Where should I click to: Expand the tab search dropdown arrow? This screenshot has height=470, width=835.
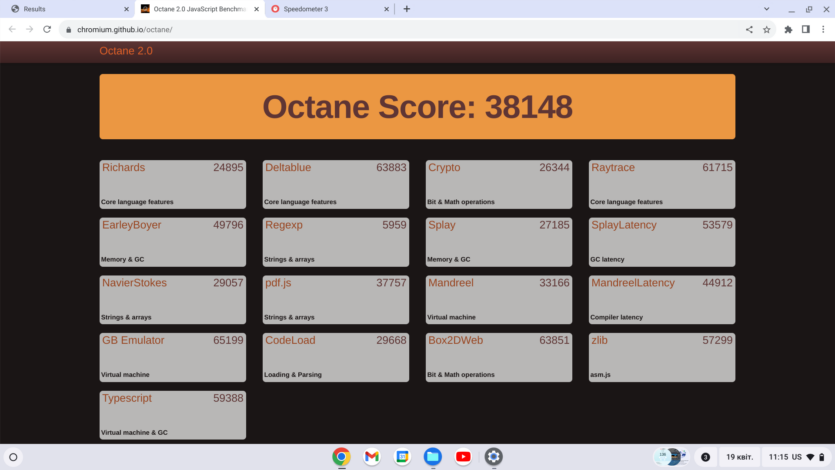[766, 9]
